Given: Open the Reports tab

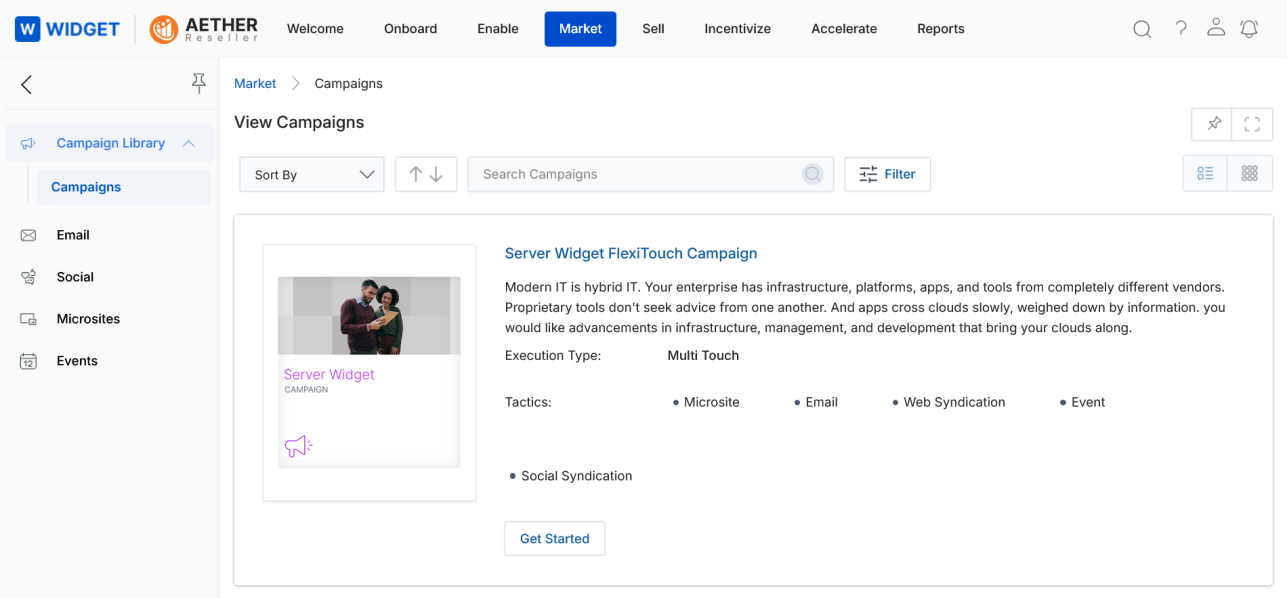Looking at the screenshot, I should coord(941,29).
